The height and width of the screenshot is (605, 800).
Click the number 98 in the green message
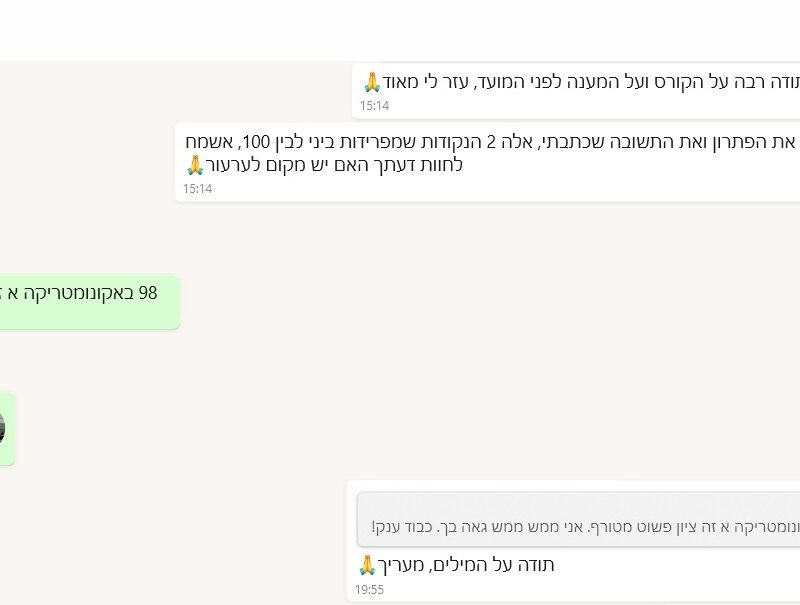pyautogui.click(x=147, y=293)
